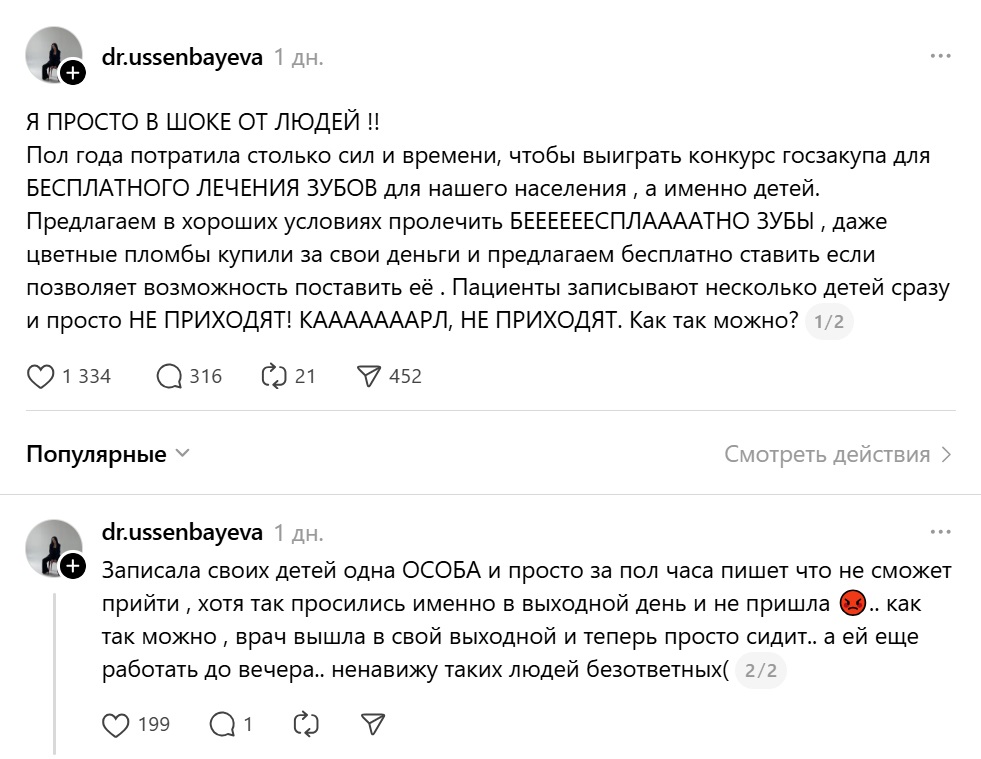981x759 pixels.
Task: Open dr.ussenbayeva profile from main post
Action: (x=182, y=57)
